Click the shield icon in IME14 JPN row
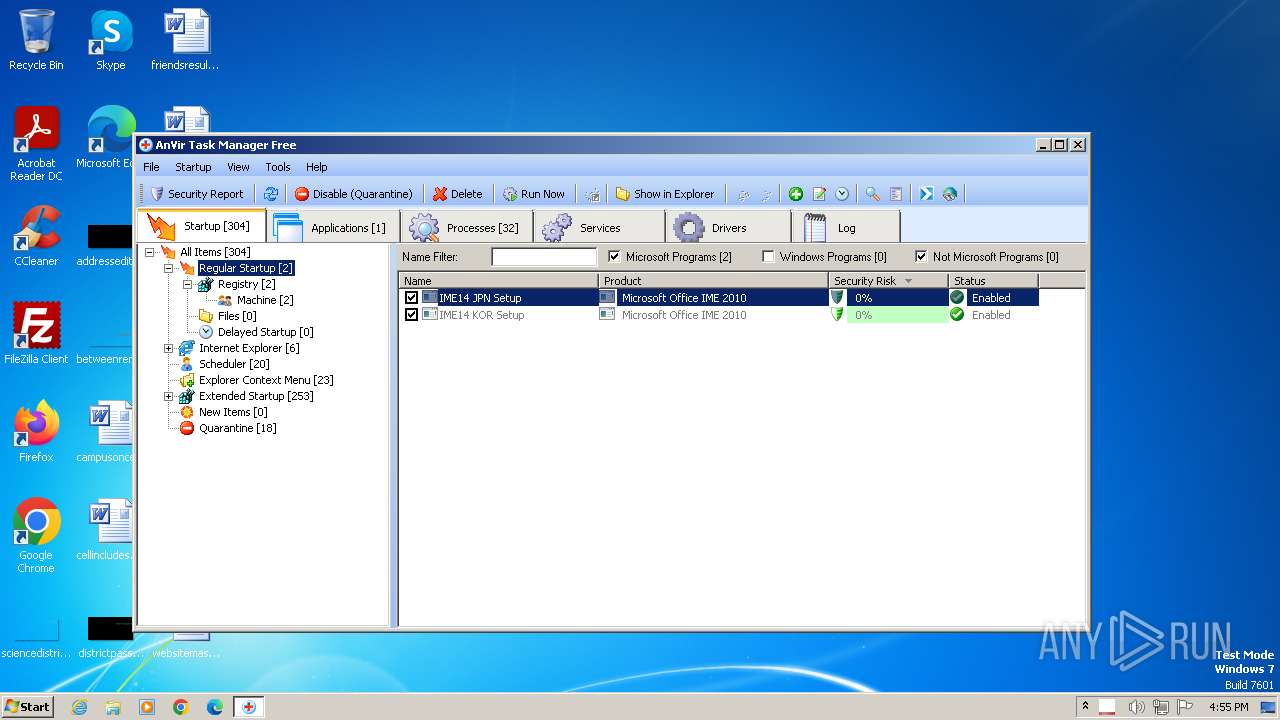1280x720 pixels. (x=838, y=298)
